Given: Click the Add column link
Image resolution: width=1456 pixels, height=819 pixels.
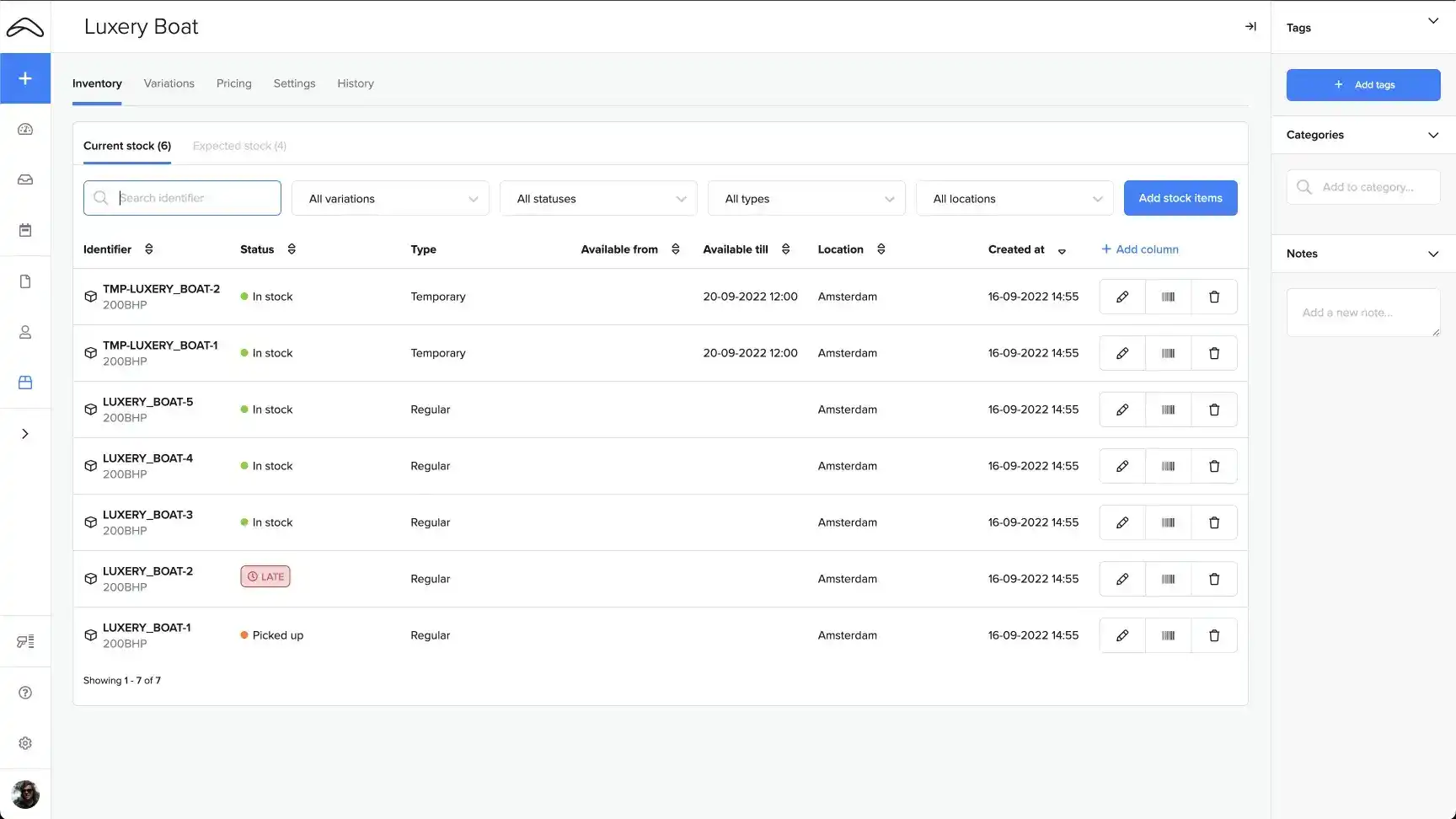Looking at the screenshot, I should pos(1139,249).
